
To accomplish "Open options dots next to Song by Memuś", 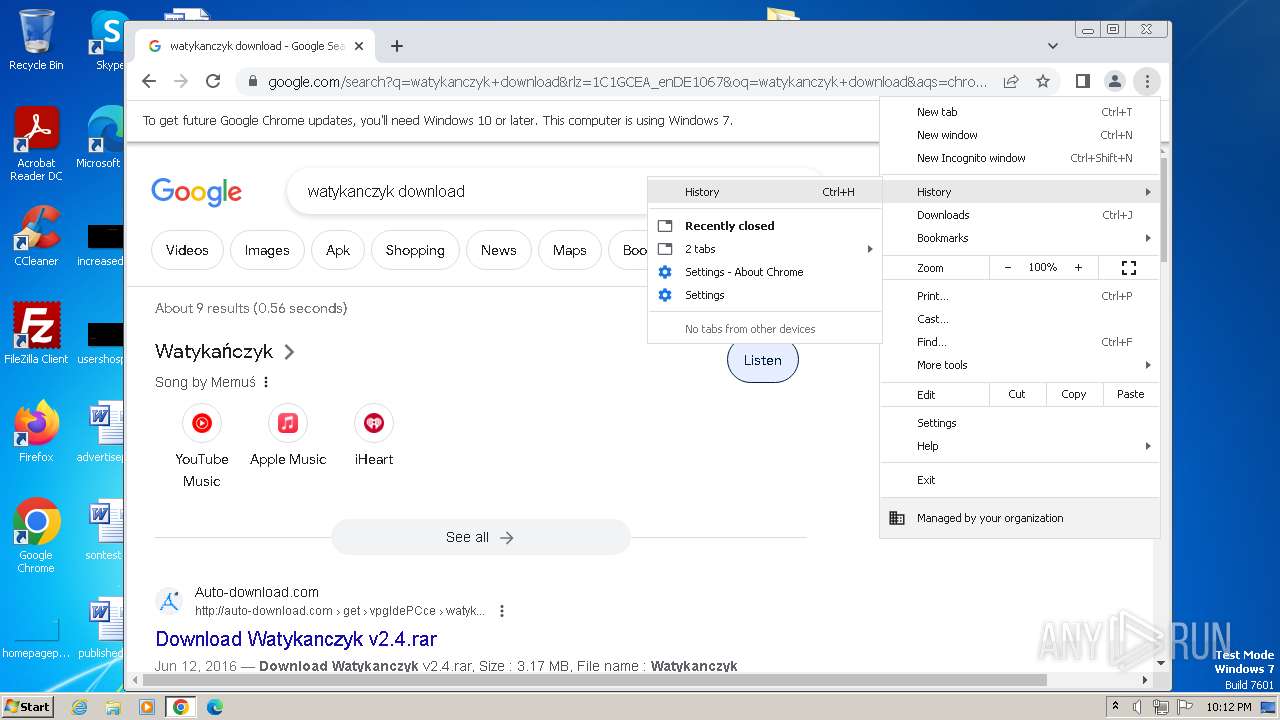I will click(266, 382).
